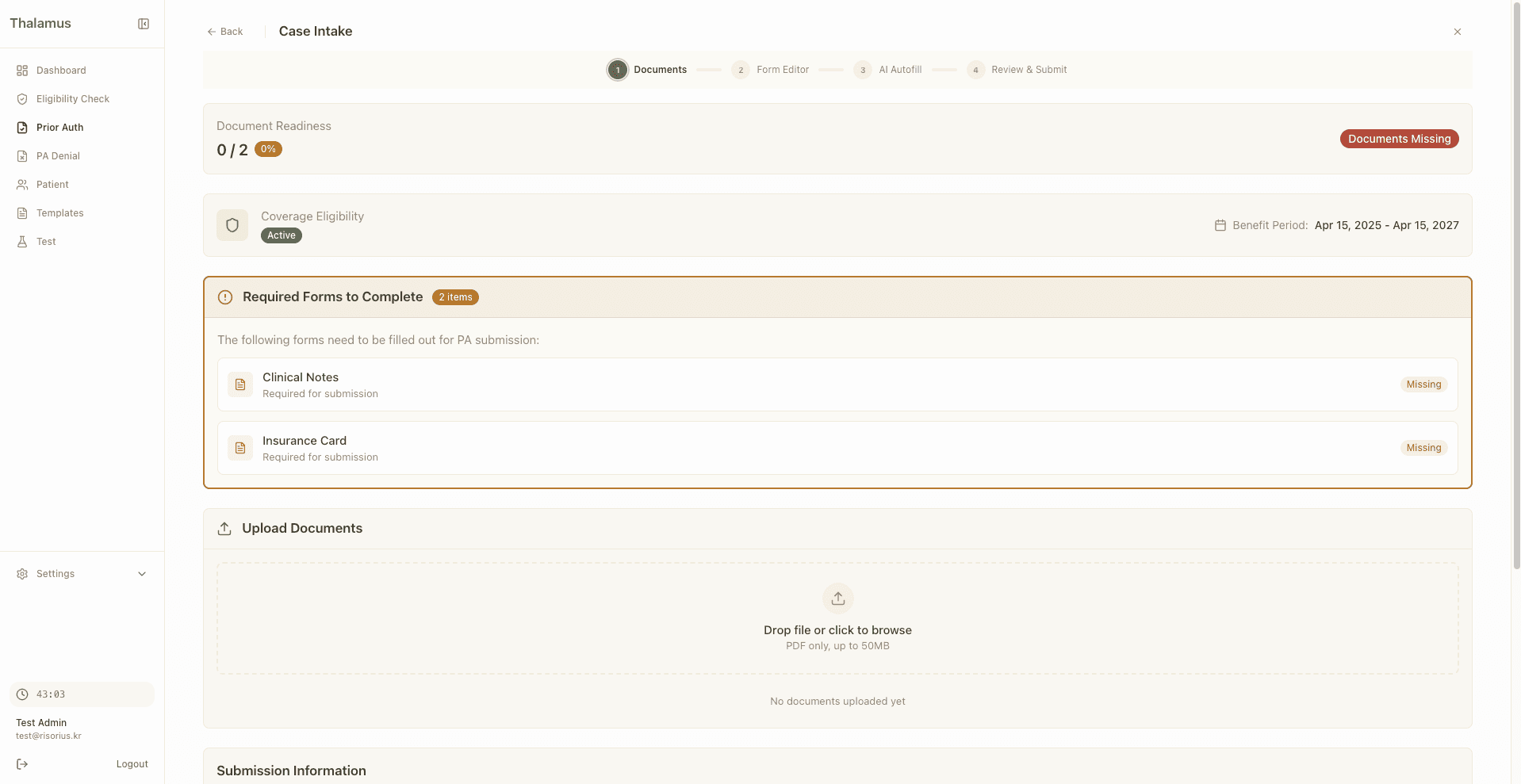Click the page vertical scrollbar

[x=1516, y=285]
